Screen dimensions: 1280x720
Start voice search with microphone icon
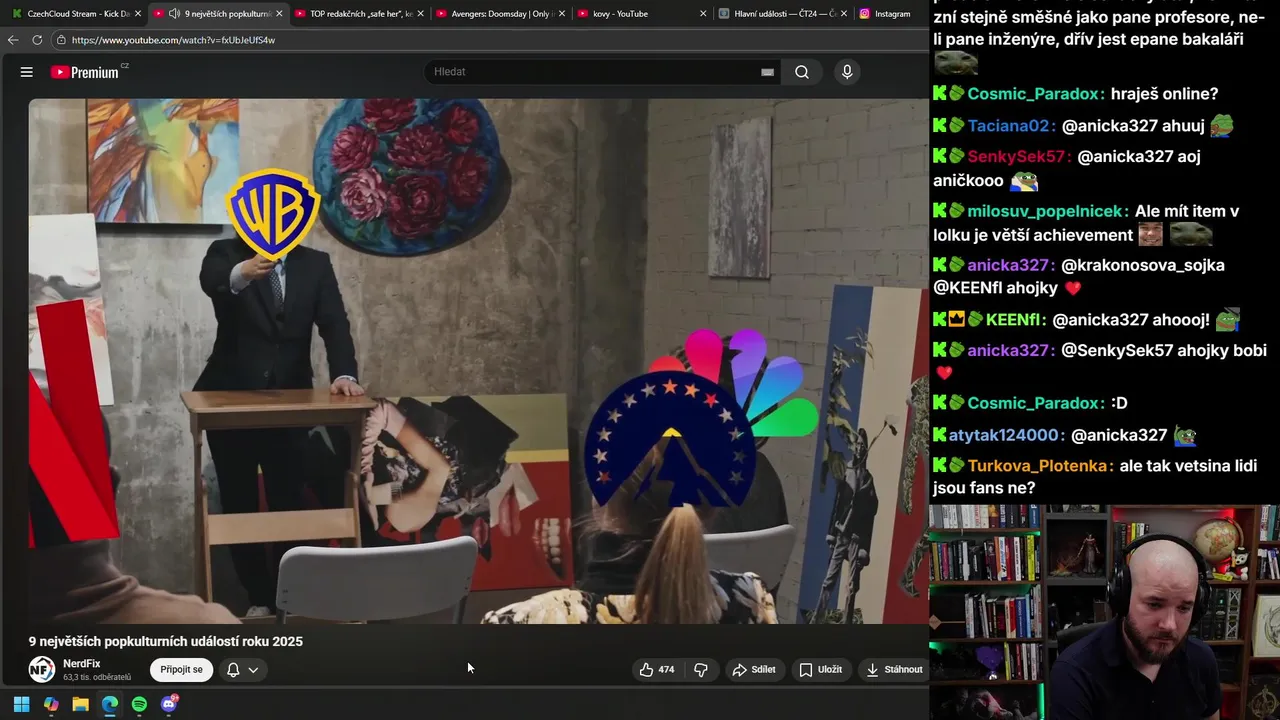[x=847, y=72]
